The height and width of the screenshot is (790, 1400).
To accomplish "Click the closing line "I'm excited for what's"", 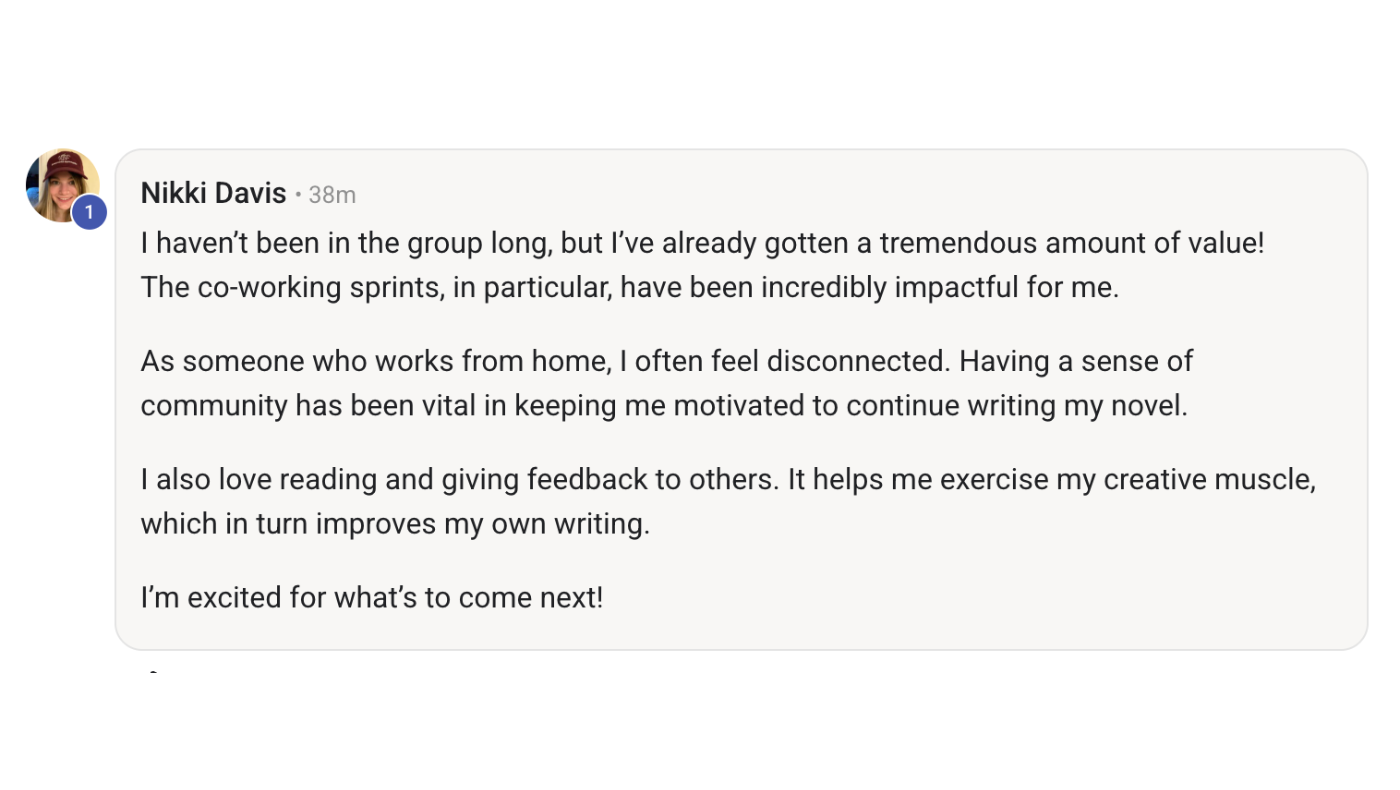I will [372, 598].
